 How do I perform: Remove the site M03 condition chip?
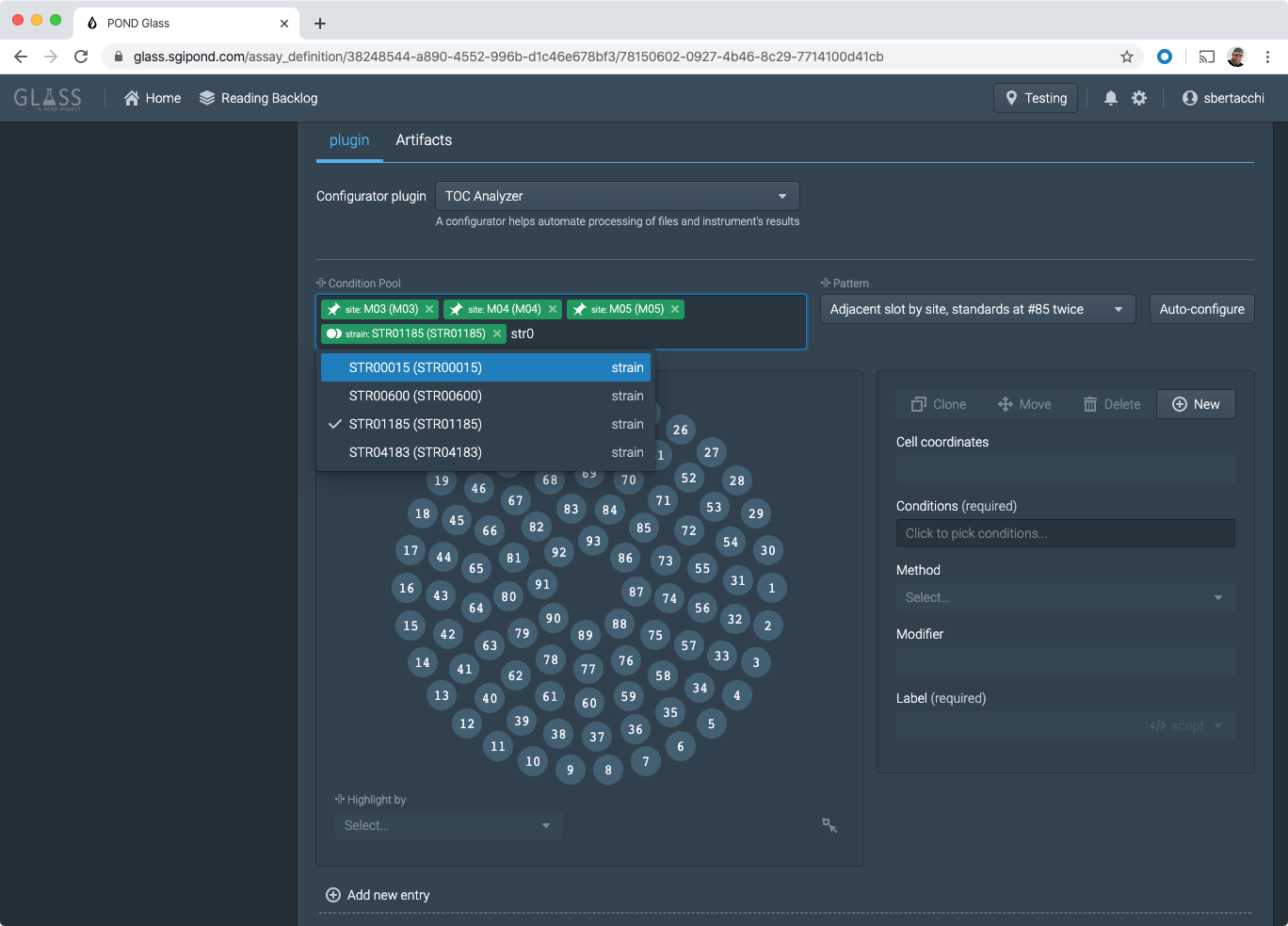point(429,309)
